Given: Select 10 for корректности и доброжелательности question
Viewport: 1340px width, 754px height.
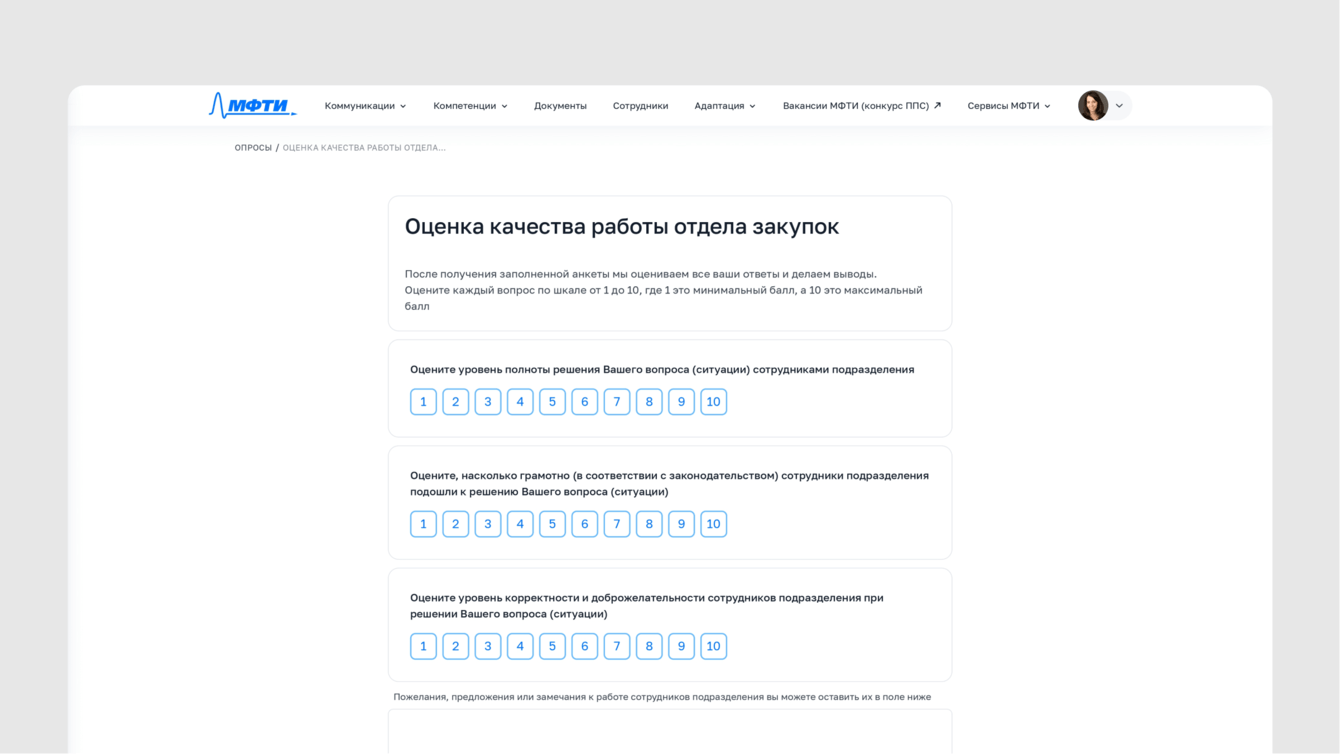Looking at the screenshot, I should coord(714,646).
